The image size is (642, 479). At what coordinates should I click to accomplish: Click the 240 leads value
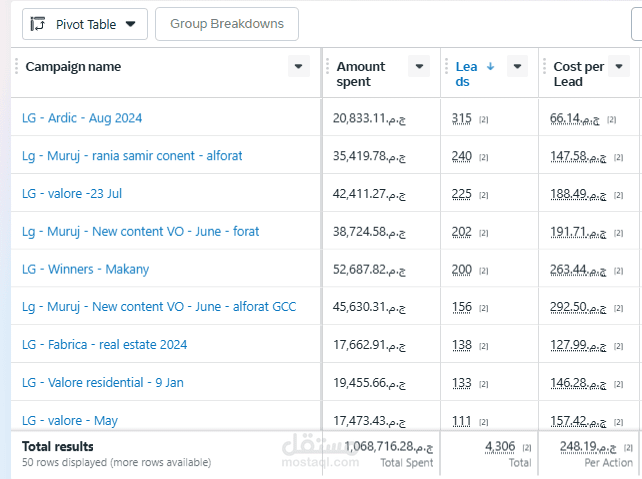point(461,156)
